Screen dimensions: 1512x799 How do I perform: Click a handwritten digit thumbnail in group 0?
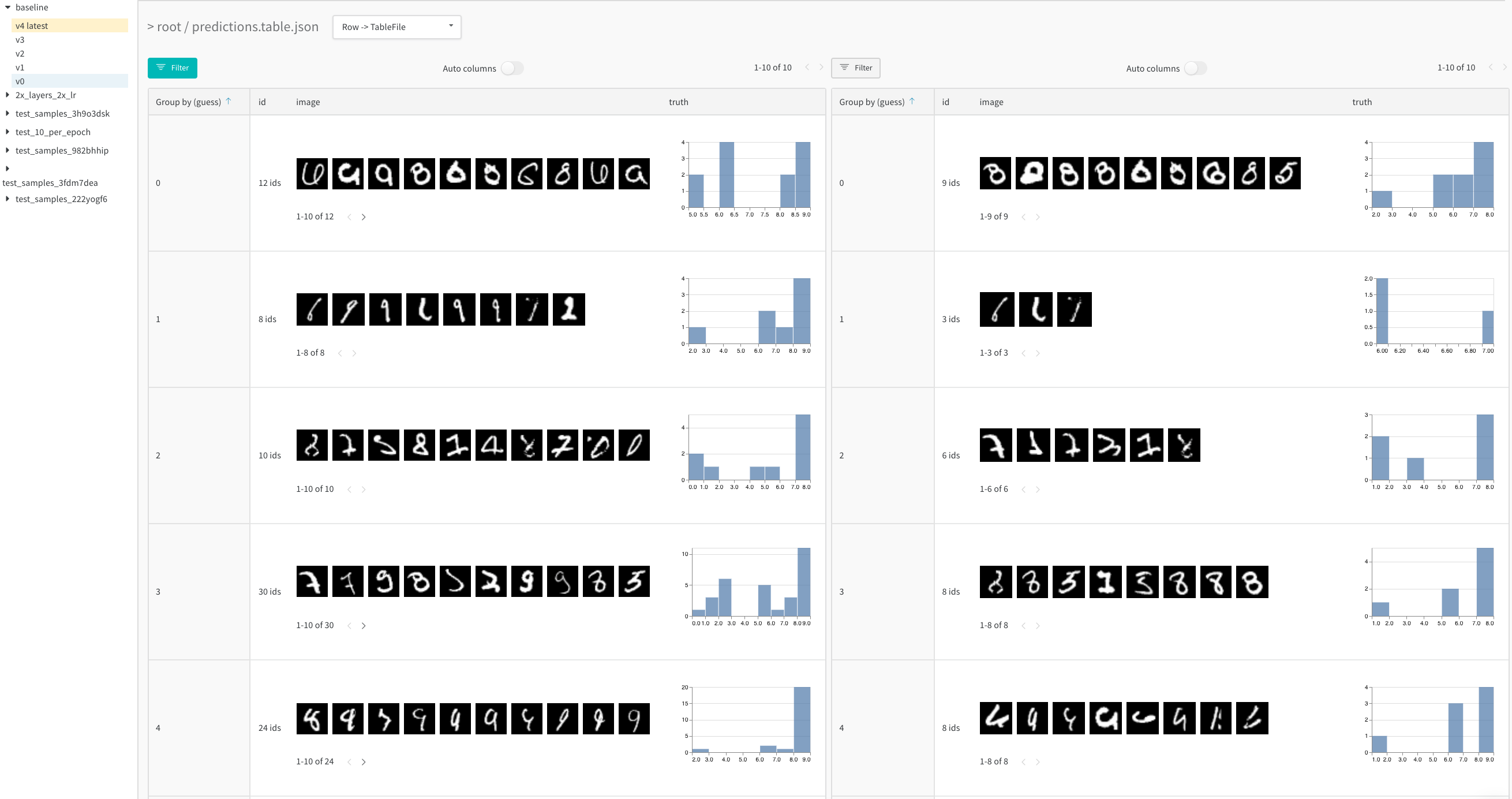tap(312, 173)
